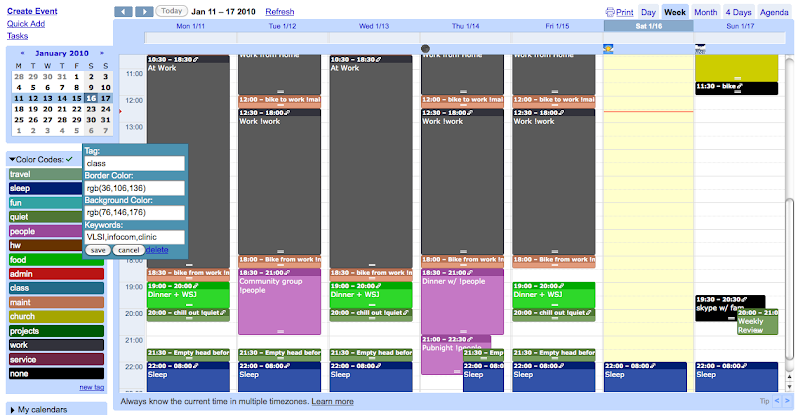Go to previous month in mini calendar
The width and height of the screenshot is (800, 415).
22,53
